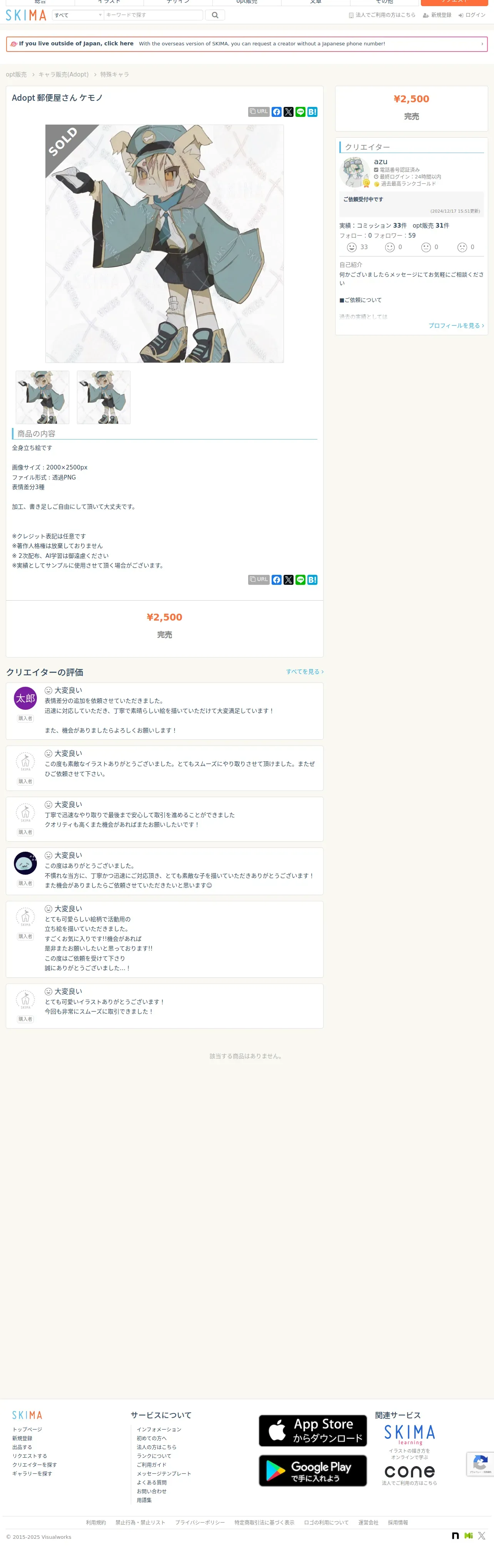This screenshot has height=1568, width=494.
Task: Click the magnifier search button
Action: (215, 15)
